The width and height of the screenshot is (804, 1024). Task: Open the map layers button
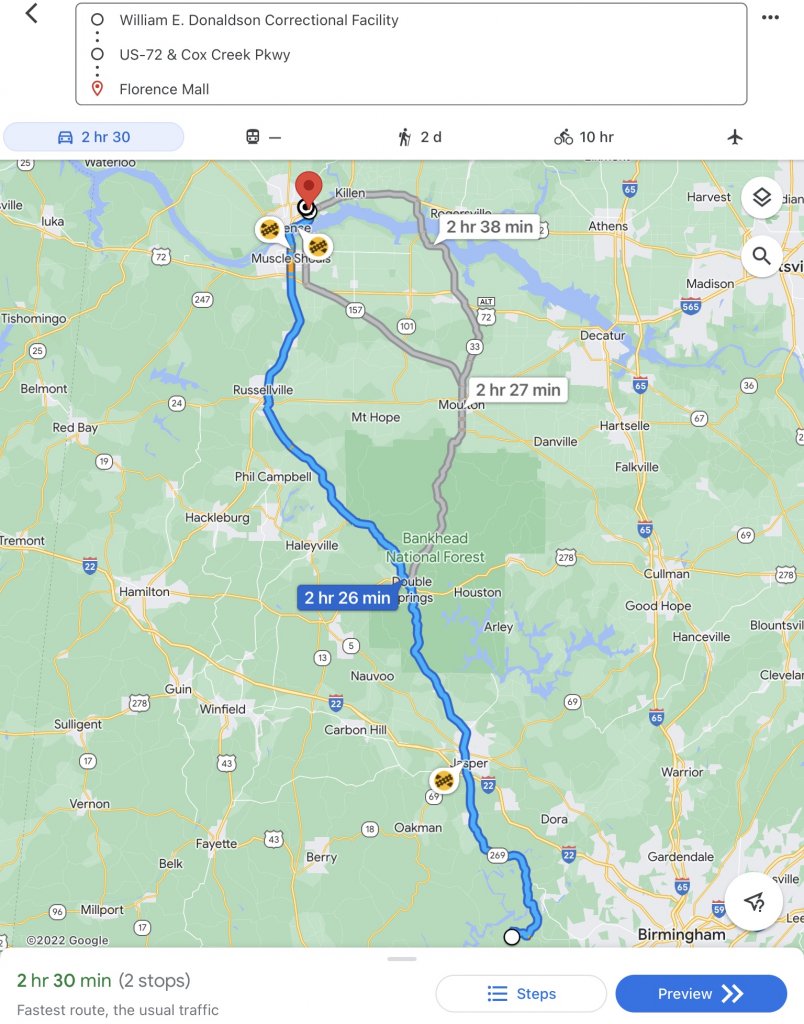point(762,197)
